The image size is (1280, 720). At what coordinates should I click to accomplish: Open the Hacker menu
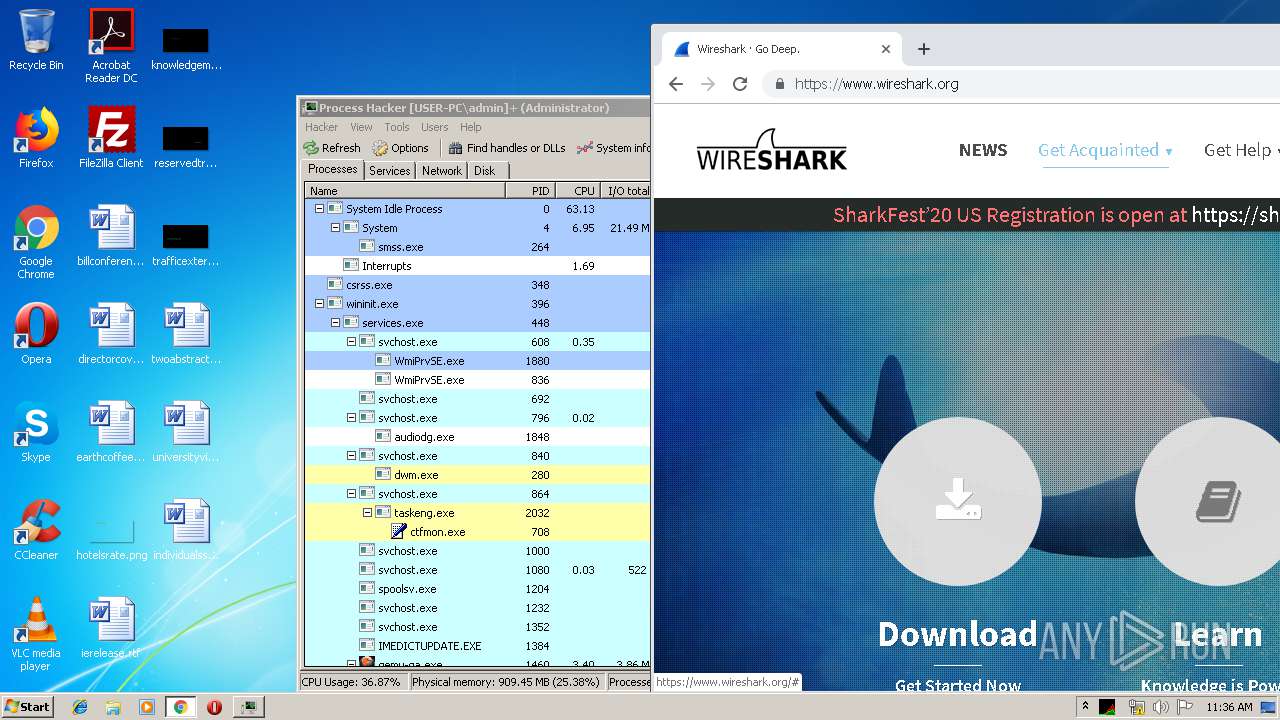322,127
